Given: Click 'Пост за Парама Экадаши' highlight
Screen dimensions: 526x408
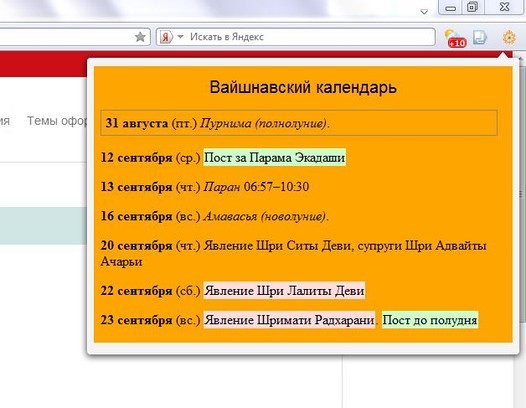Looking at the screenshot, I should 275,157.
